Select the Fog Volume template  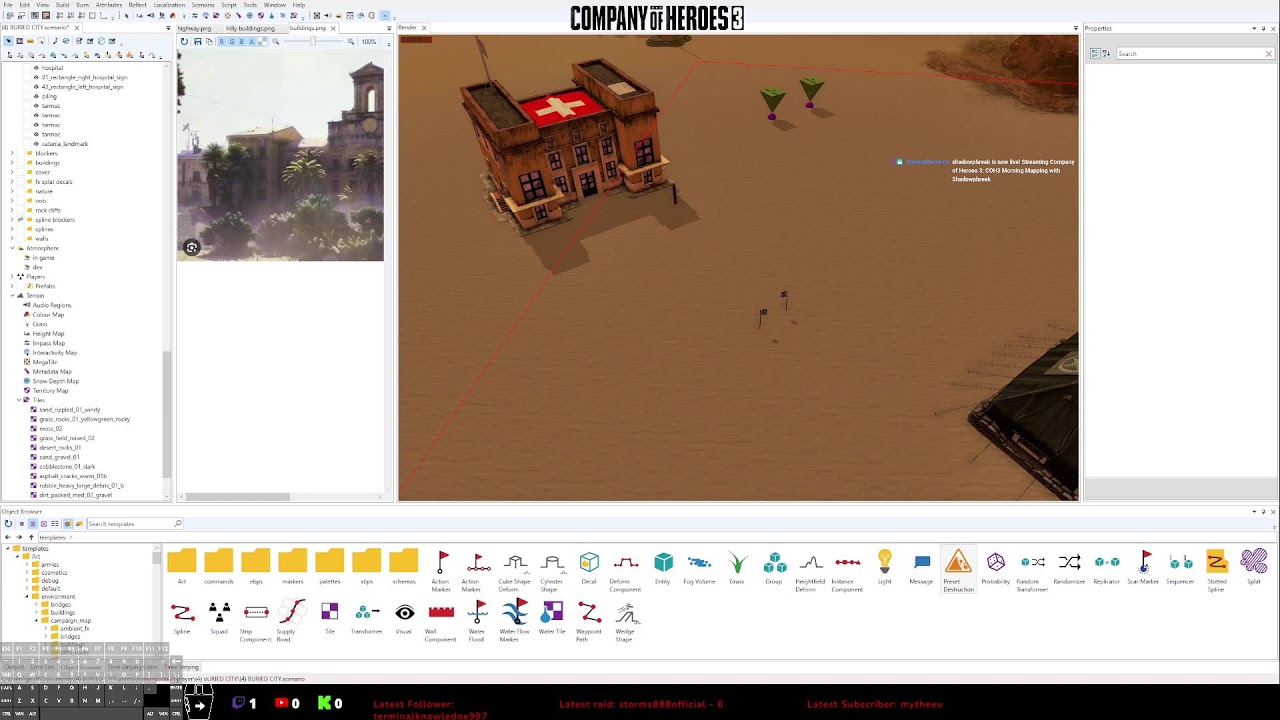tap(699, 562)
